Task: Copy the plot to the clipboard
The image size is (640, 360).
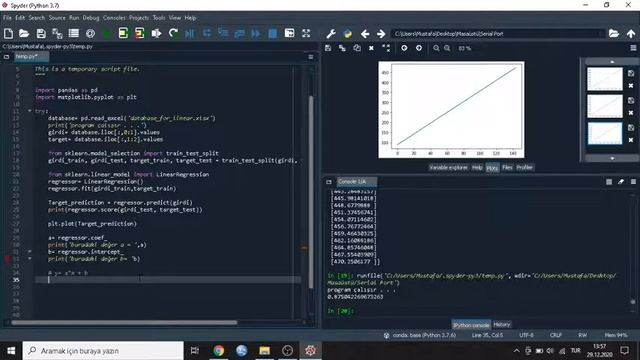Action: (357, 48)
